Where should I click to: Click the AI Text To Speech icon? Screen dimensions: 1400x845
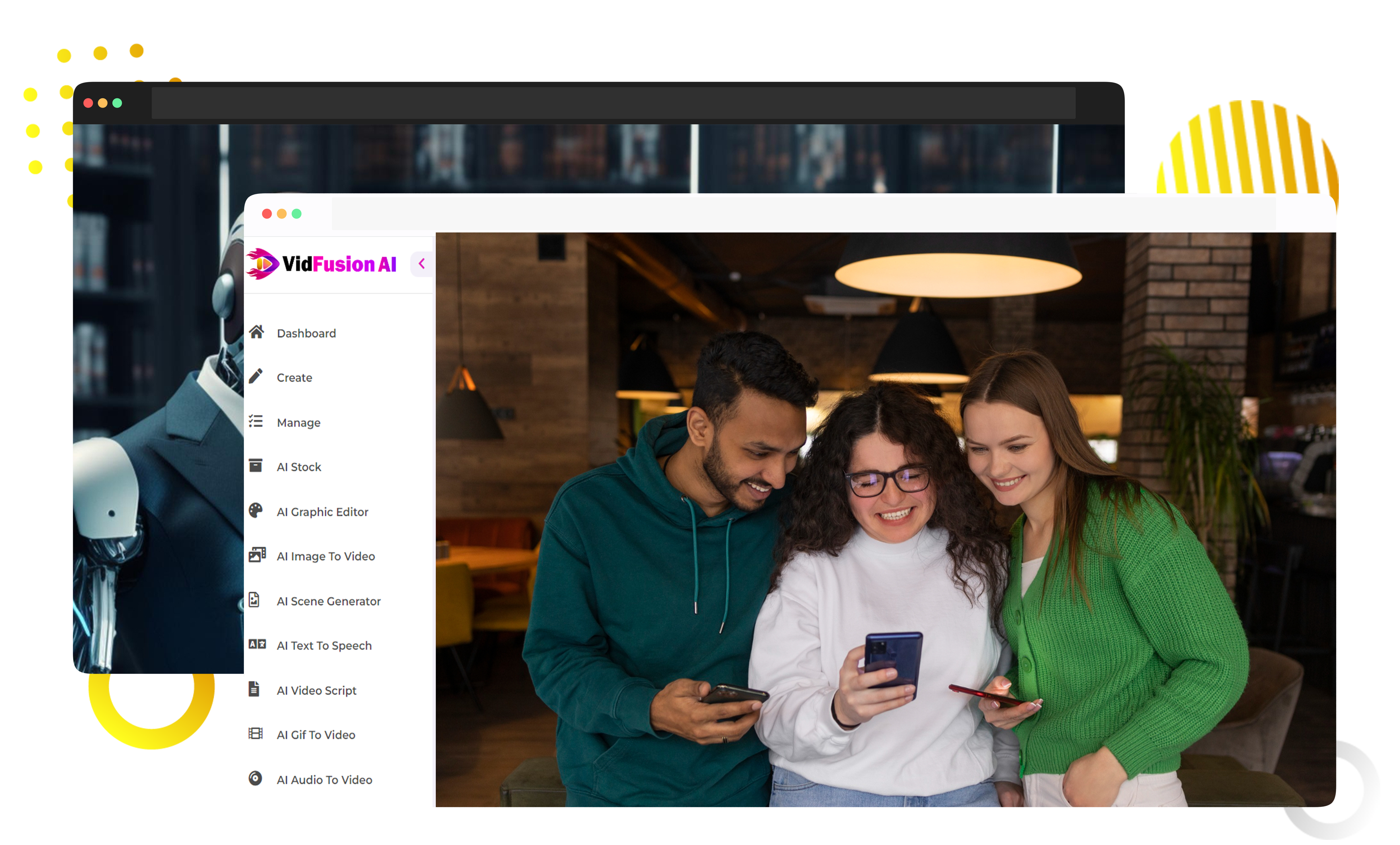tap(258, 644)
